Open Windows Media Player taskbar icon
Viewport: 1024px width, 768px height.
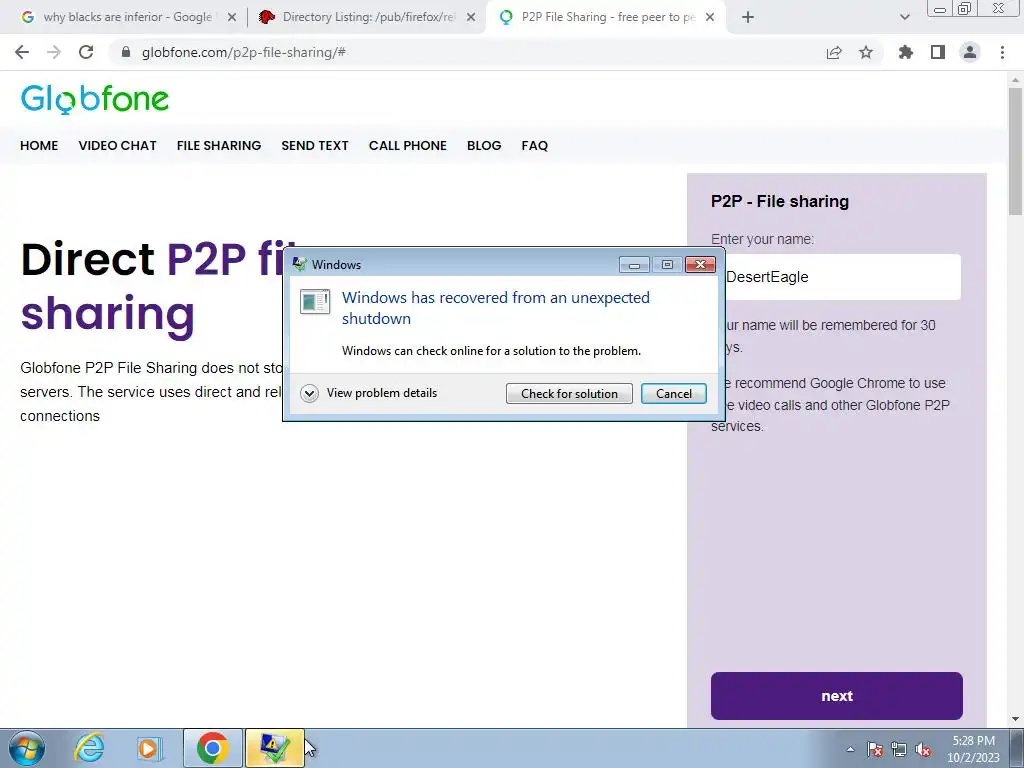[x=149, y=748]
